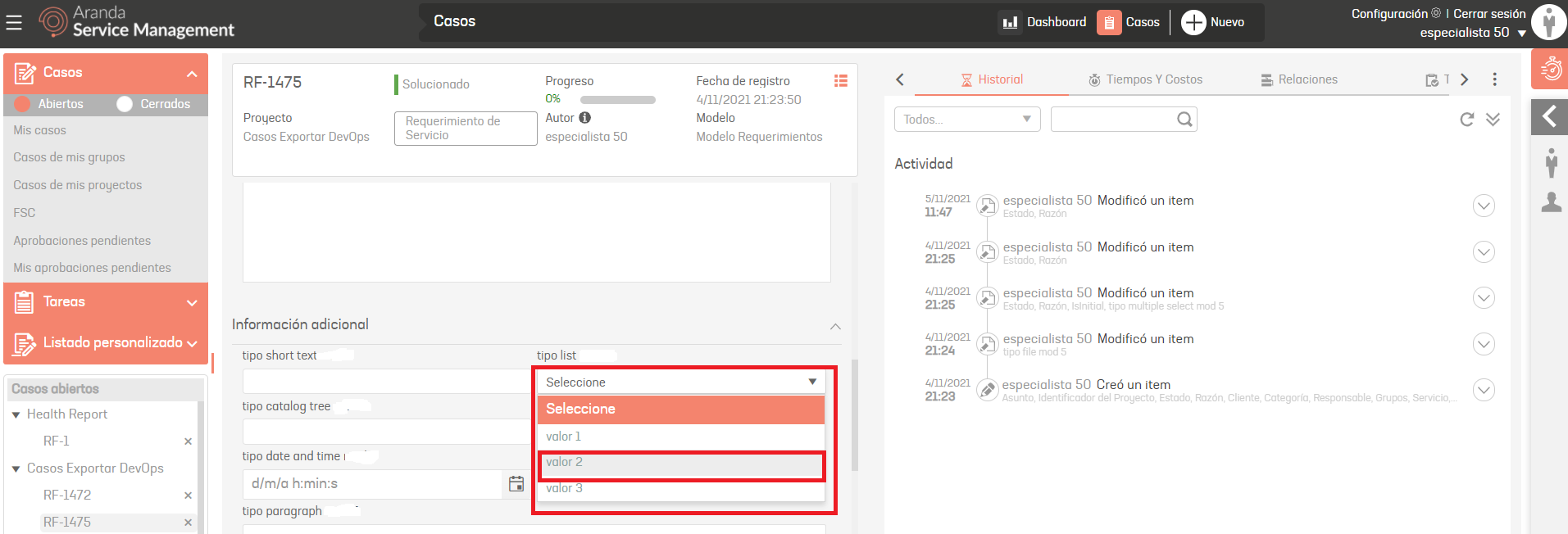Screen dimensions: 1568x534
Task: Click the refresh history icon
Action: point(1466,120)
